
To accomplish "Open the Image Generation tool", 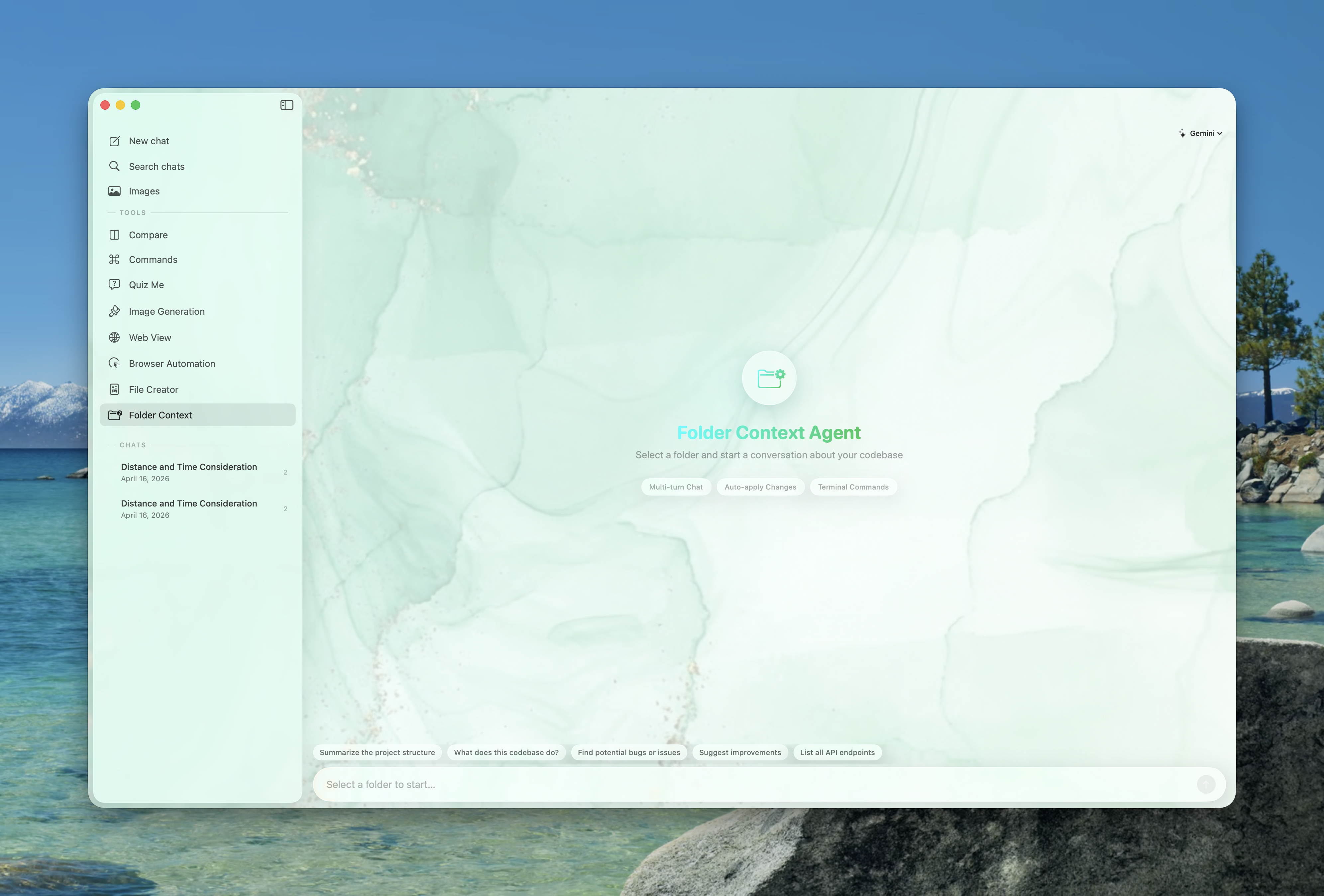I will (x=198, y=311).
